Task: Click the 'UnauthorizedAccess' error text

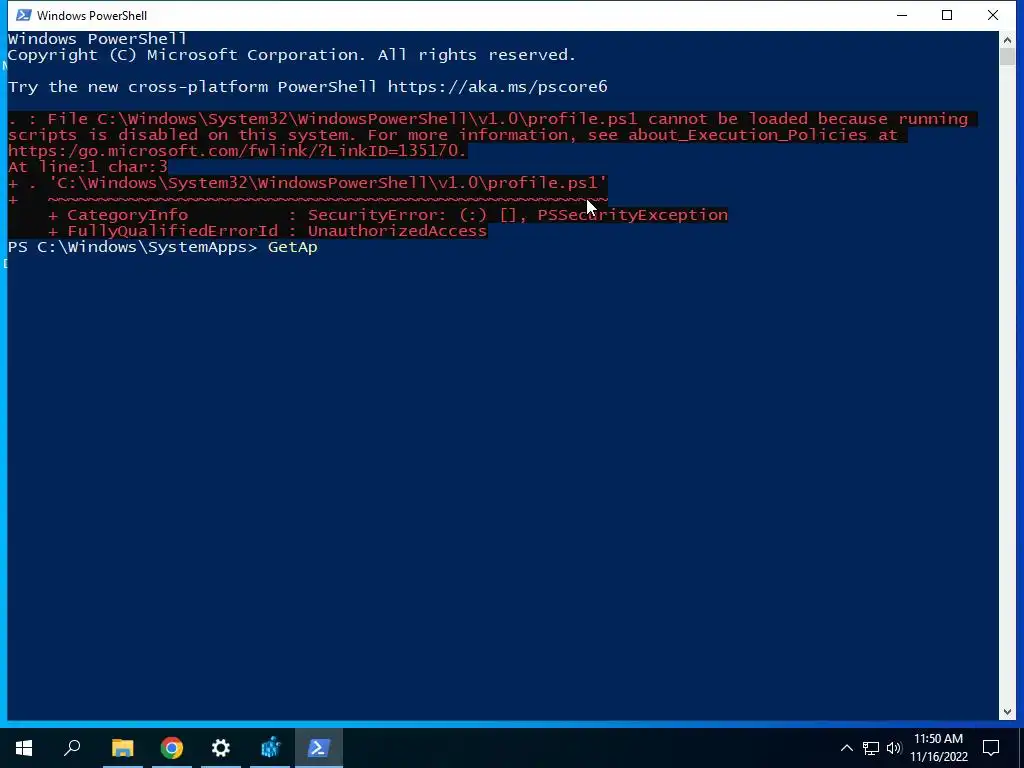Action: coord(398,231)
